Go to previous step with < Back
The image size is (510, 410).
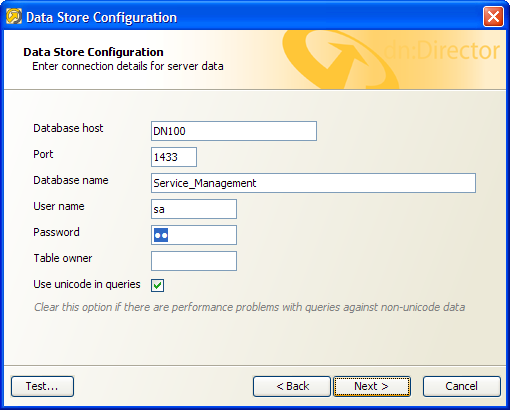pos(292,386)
